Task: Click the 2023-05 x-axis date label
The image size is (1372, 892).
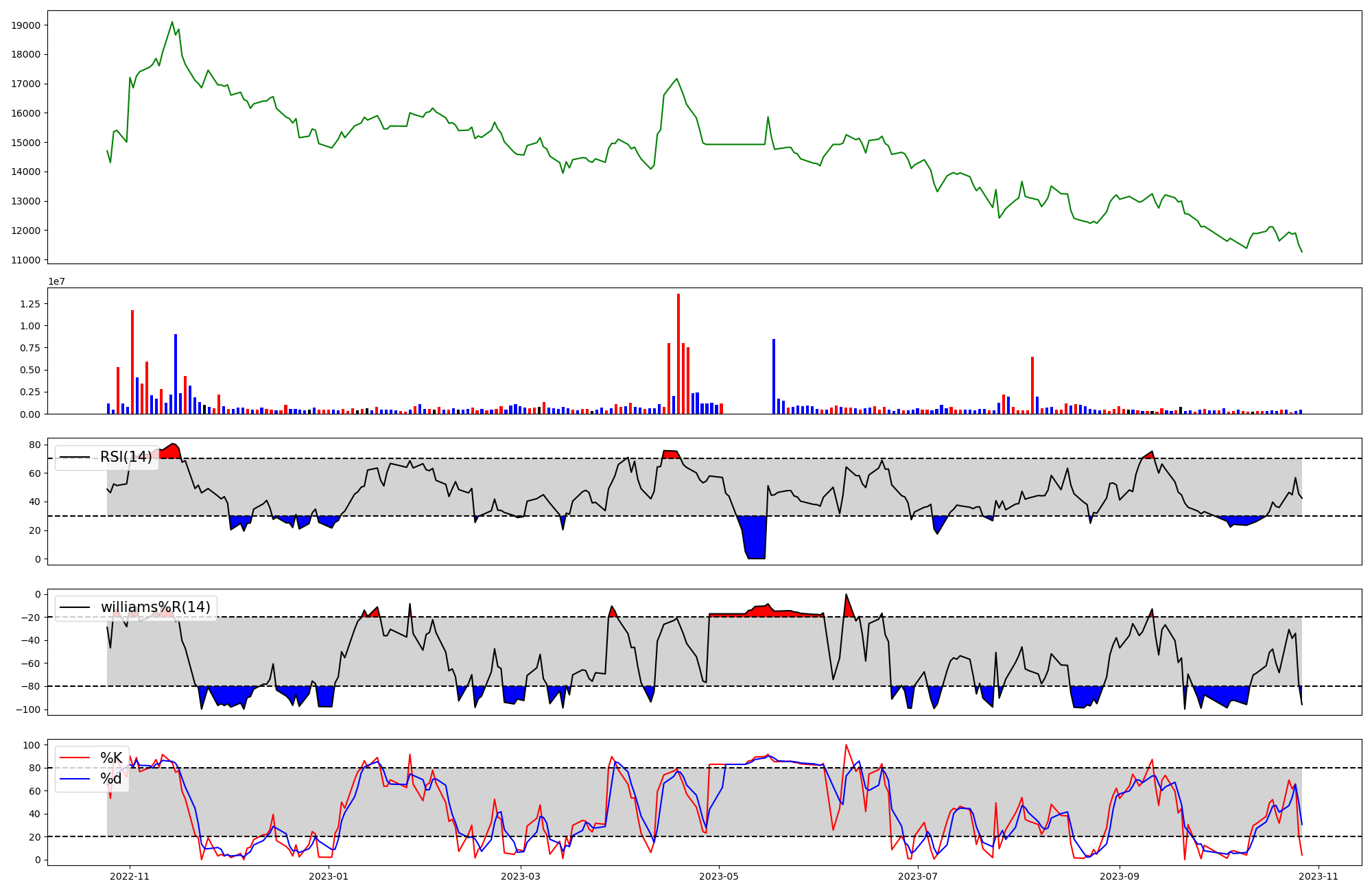Action: pos(719,876)
